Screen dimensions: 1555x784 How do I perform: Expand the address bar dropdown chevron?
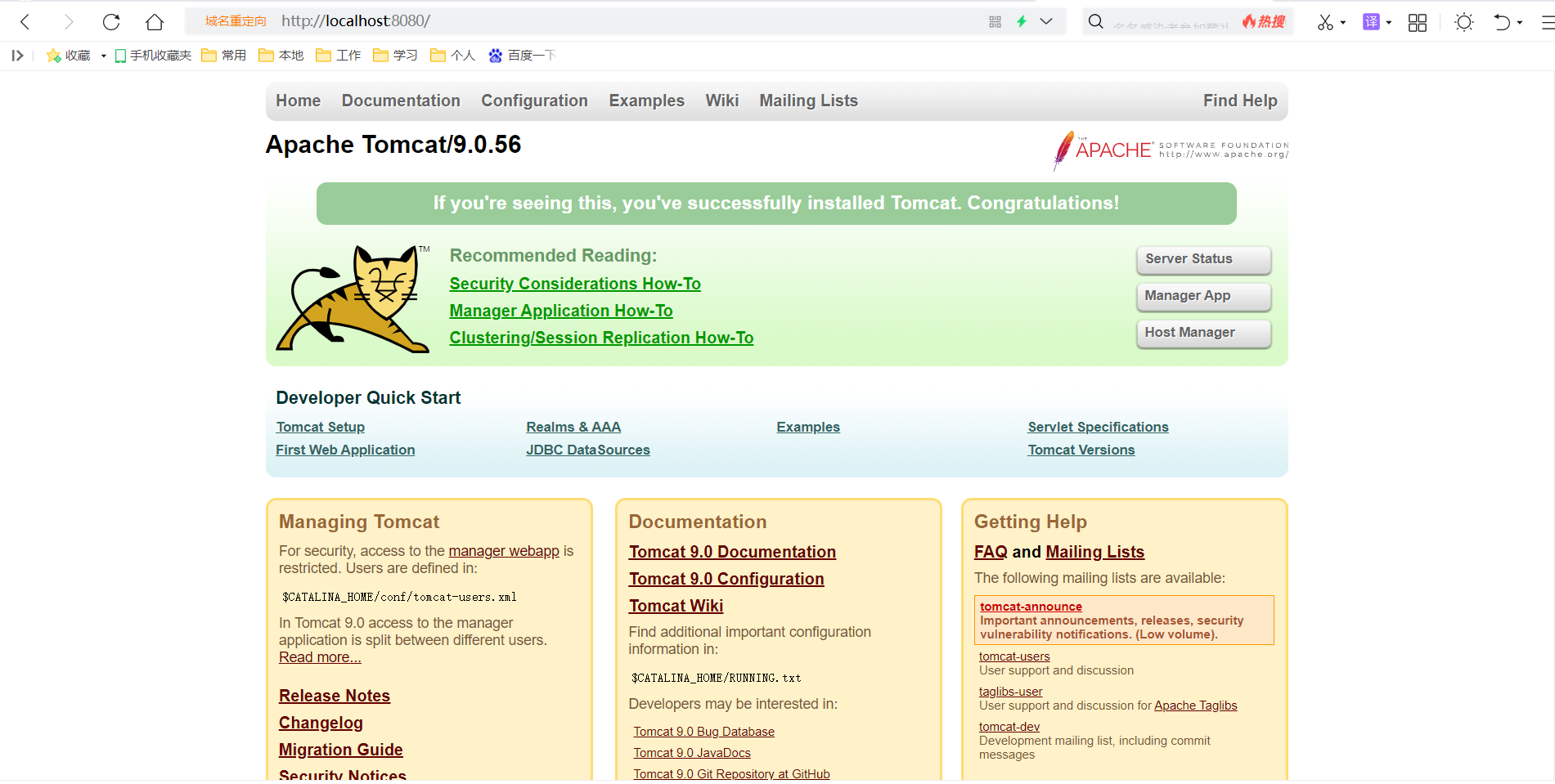(1046, 22)
